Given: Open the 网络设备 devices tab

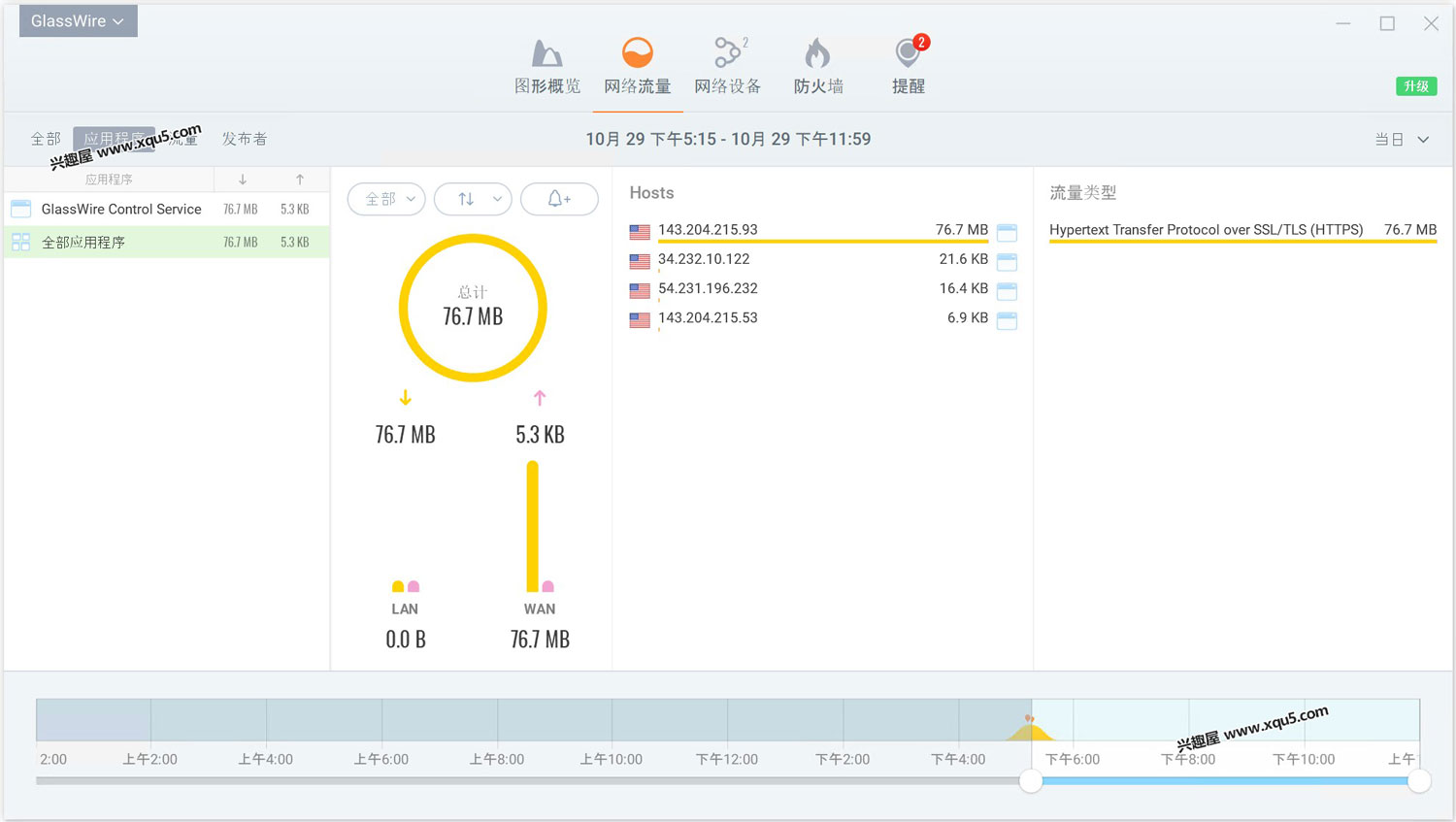Looking at the screenshot, I should point(728,66).
